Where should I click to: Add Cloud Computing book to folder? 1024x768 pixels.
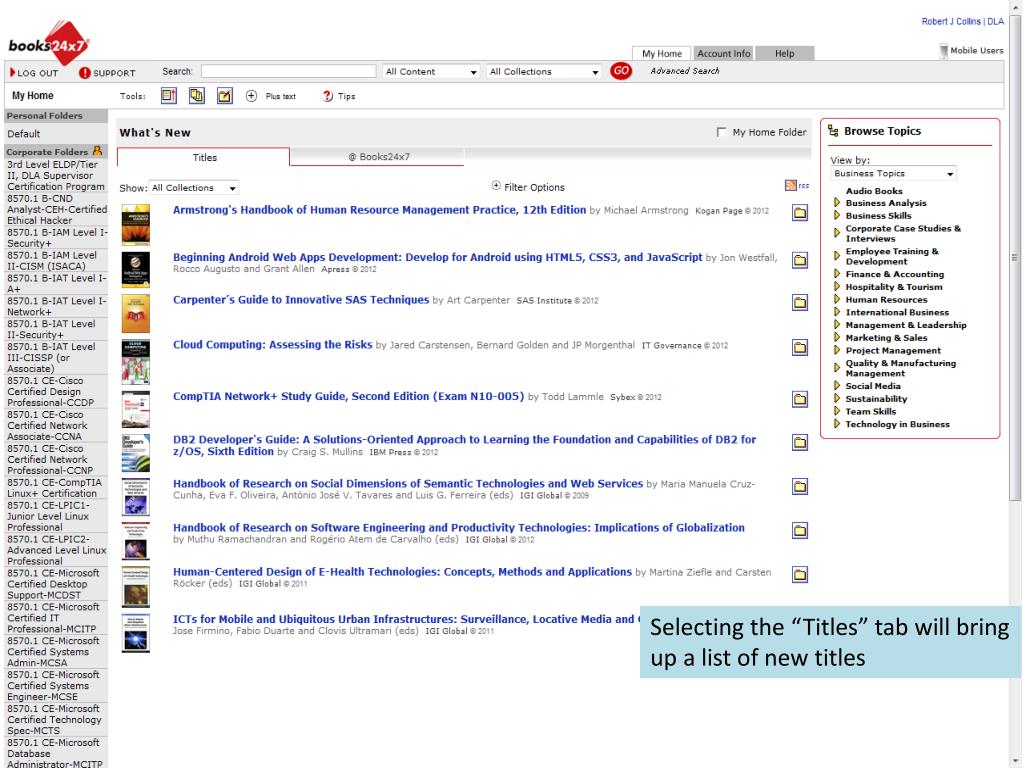pyautogui.click(x=800, y=347)
